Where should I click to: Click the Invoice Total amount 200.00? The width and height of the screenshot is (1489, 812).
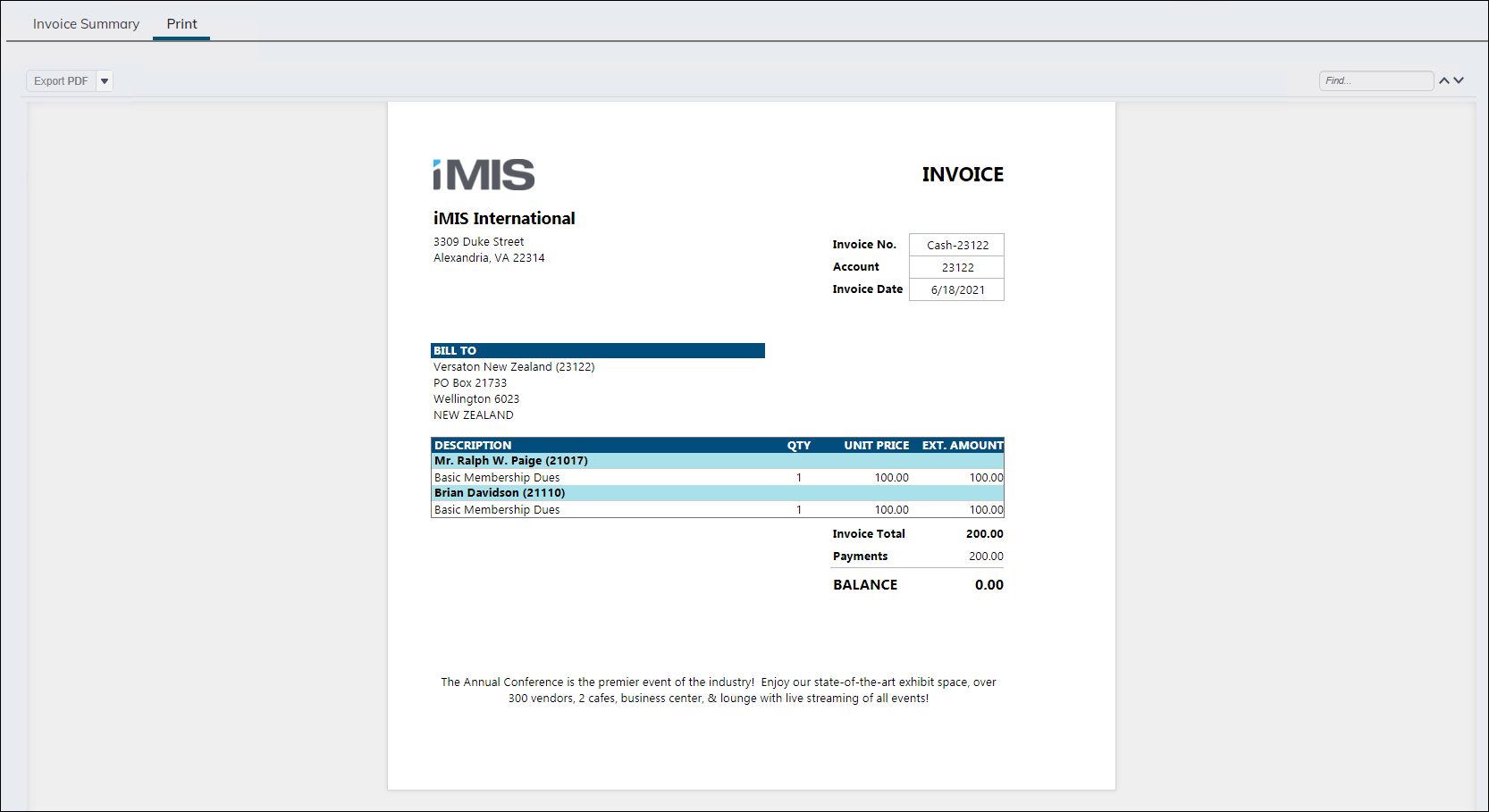tap(984, 534)
